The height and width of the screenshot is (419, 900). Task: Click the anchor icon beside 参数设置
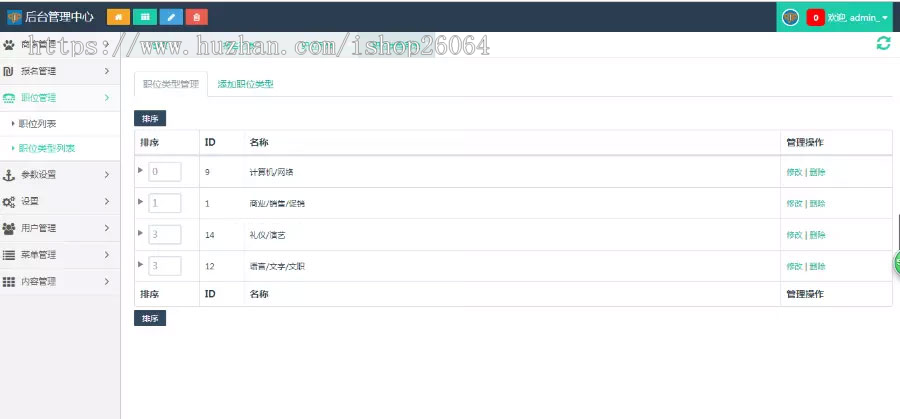[x=9, y=175]
